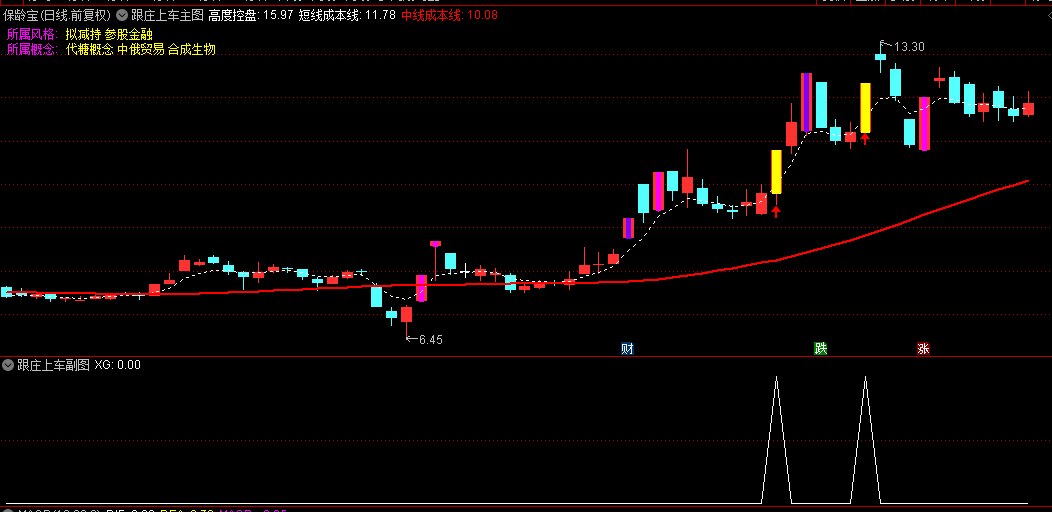Screen dimensions: 1052x512
Task: Open the dropdown arrow beside 保龄宝(日线.前复权)
Action: click(x=121, y=15)
